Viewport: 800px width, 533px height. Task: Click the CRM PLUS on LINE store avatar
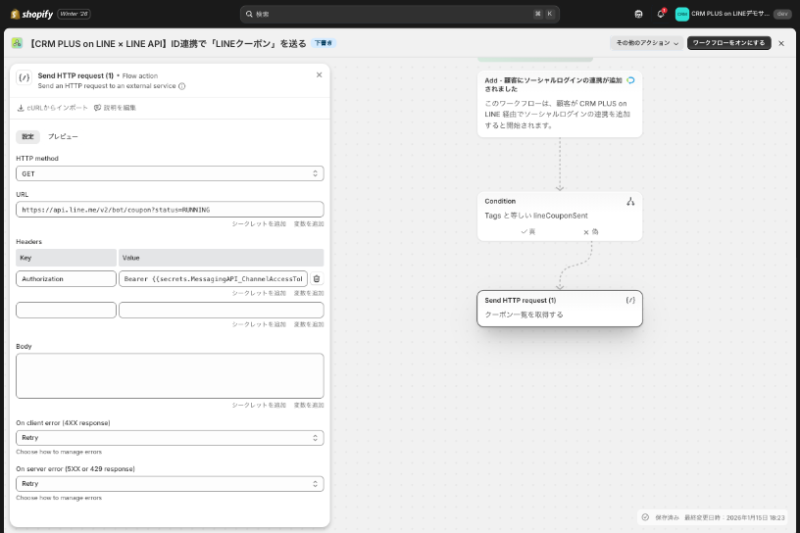tap(682, 14)
